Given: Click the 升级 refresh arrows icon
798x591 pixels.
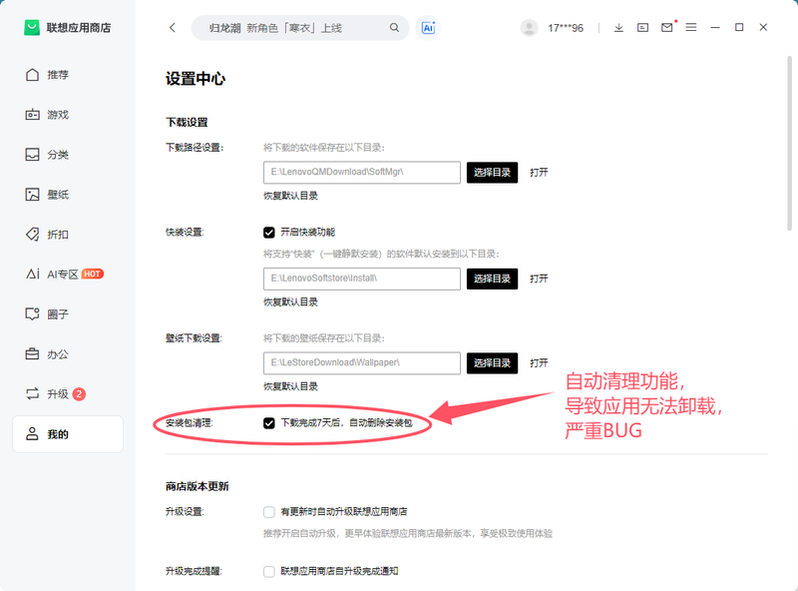Looking at the screenshot, I should pos(32,393).
